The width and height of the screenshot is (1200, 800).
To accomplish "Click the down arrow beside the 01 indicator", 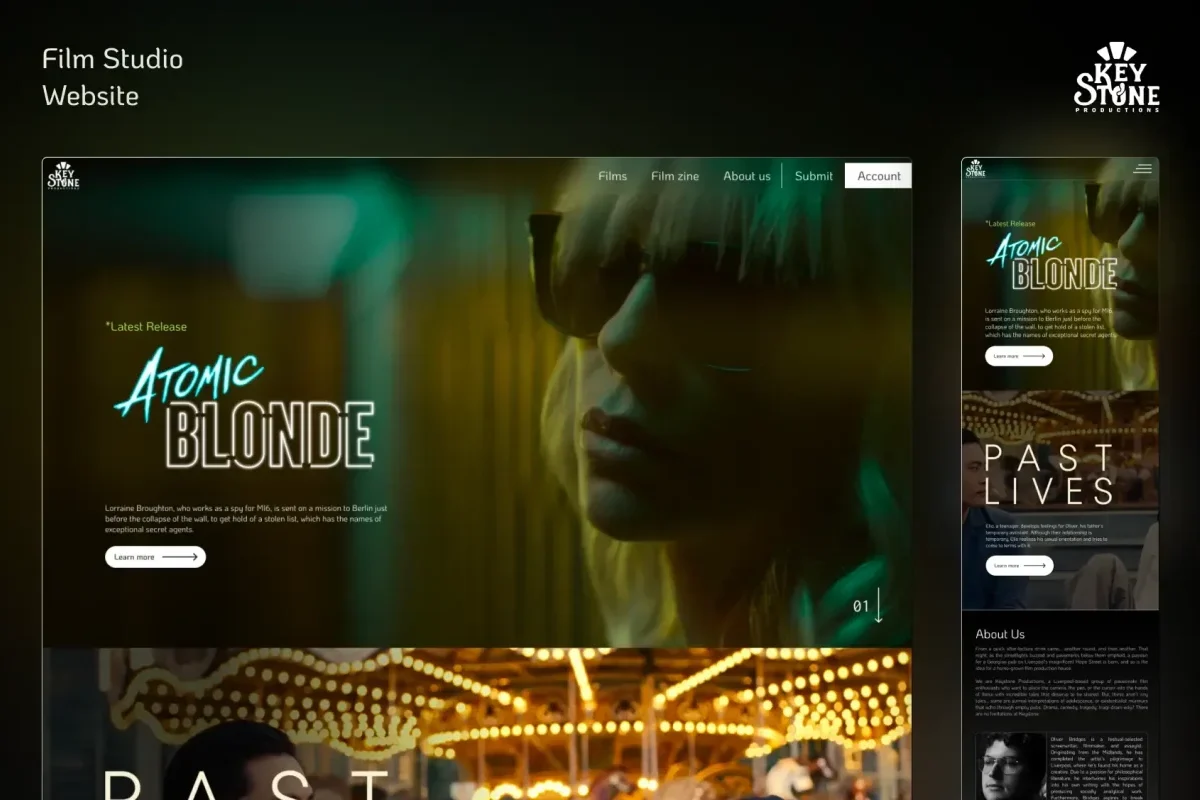I will point(879,605).
